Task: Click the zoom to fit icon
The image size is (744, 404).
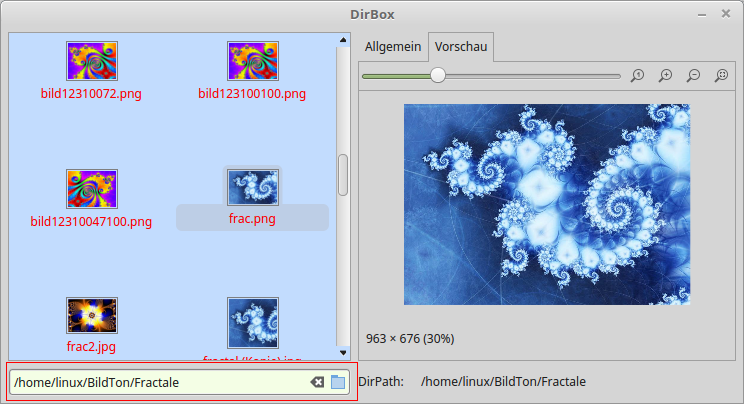Action: click(x=721, y=76)
